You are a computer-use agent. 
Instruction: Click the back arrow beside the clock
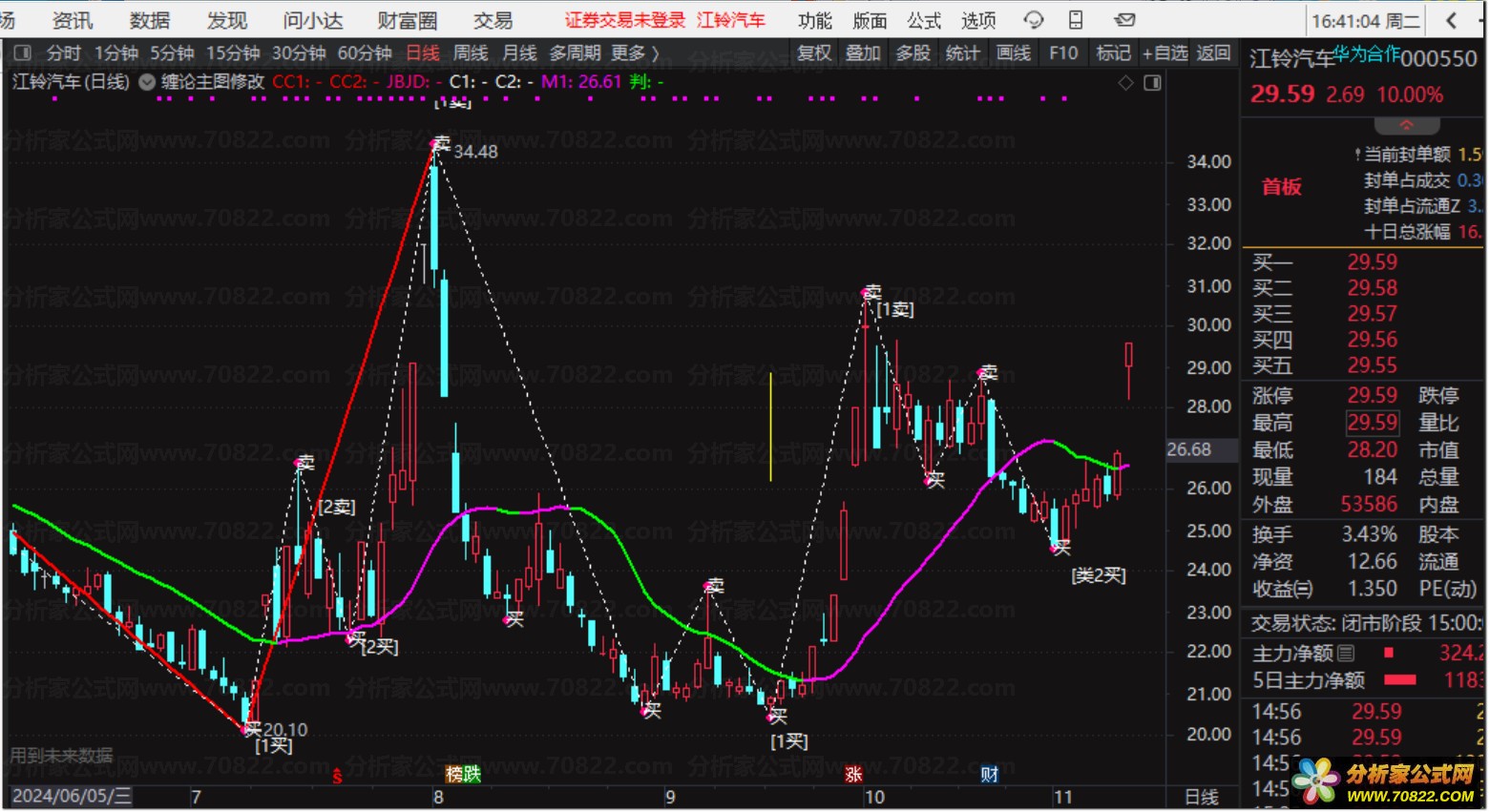1451,20
